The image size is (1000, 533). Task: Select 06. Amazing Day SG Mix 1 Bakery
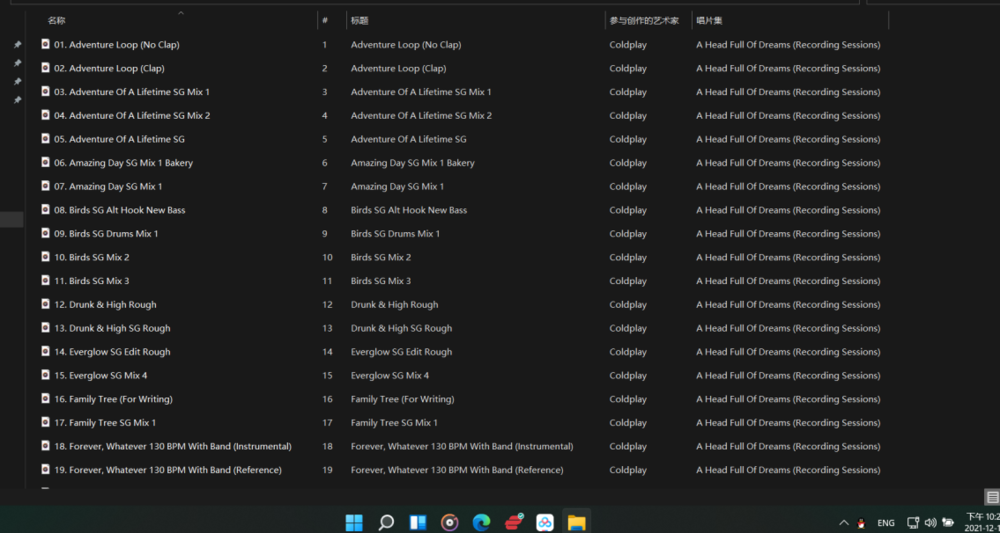[123, 163]
